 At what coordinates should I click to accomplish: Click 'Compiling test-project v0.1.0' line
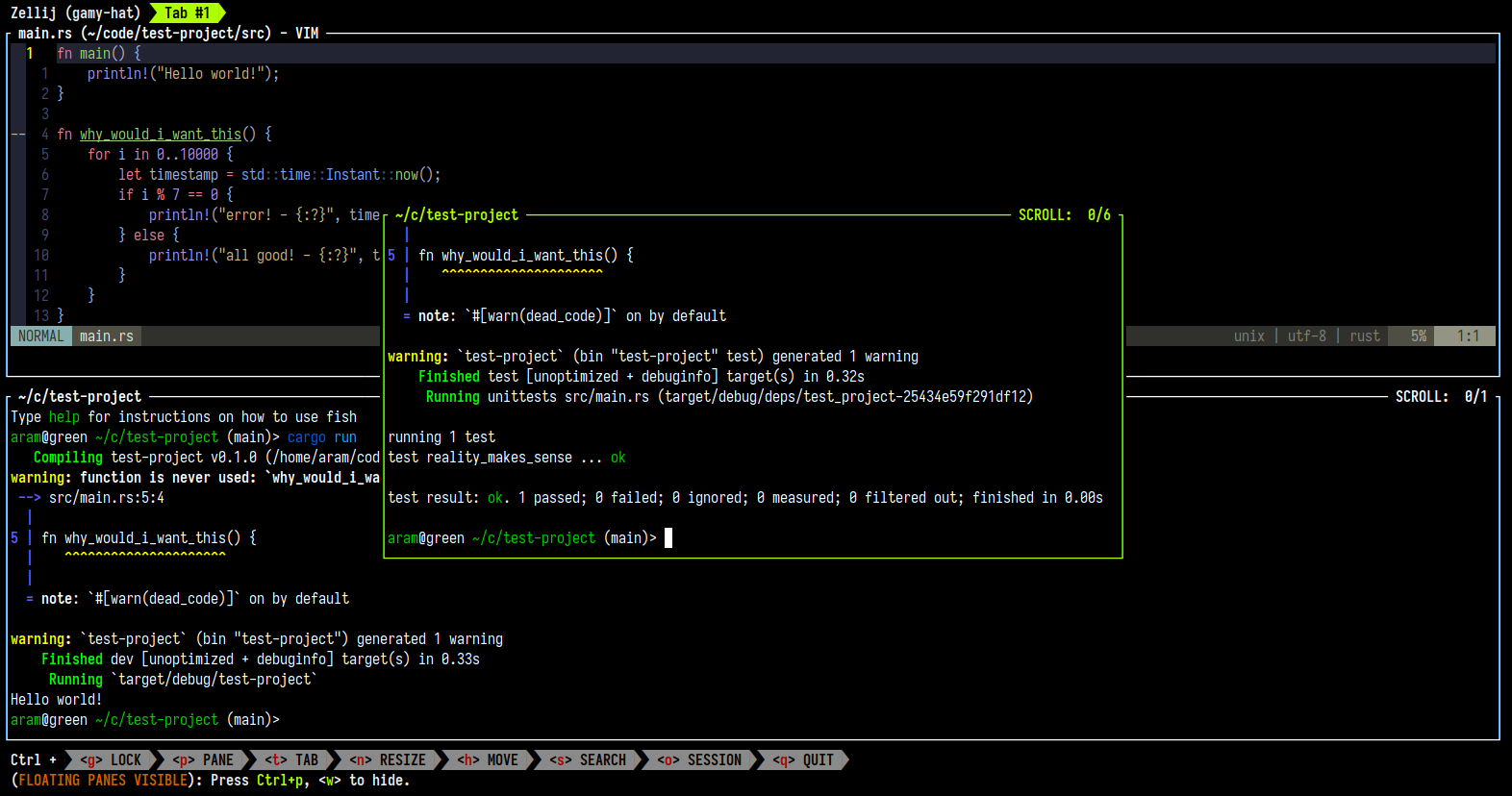click(x=207, y=457)
